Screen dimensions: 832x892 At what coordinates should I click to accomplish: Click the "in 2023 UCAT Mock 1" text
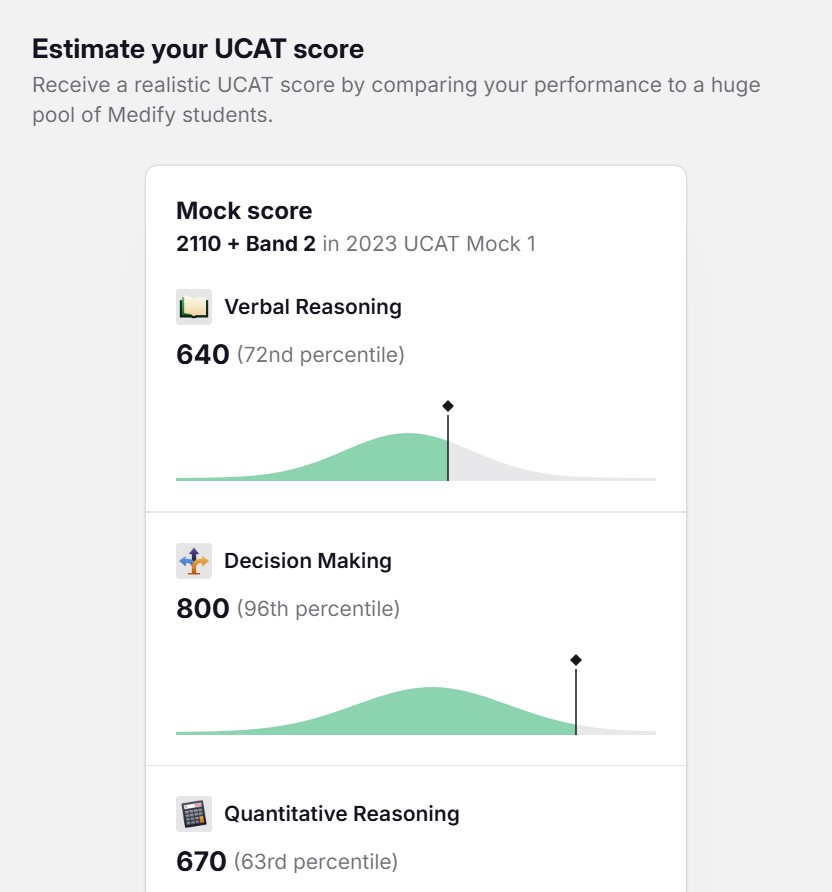(x=429, y=244)
